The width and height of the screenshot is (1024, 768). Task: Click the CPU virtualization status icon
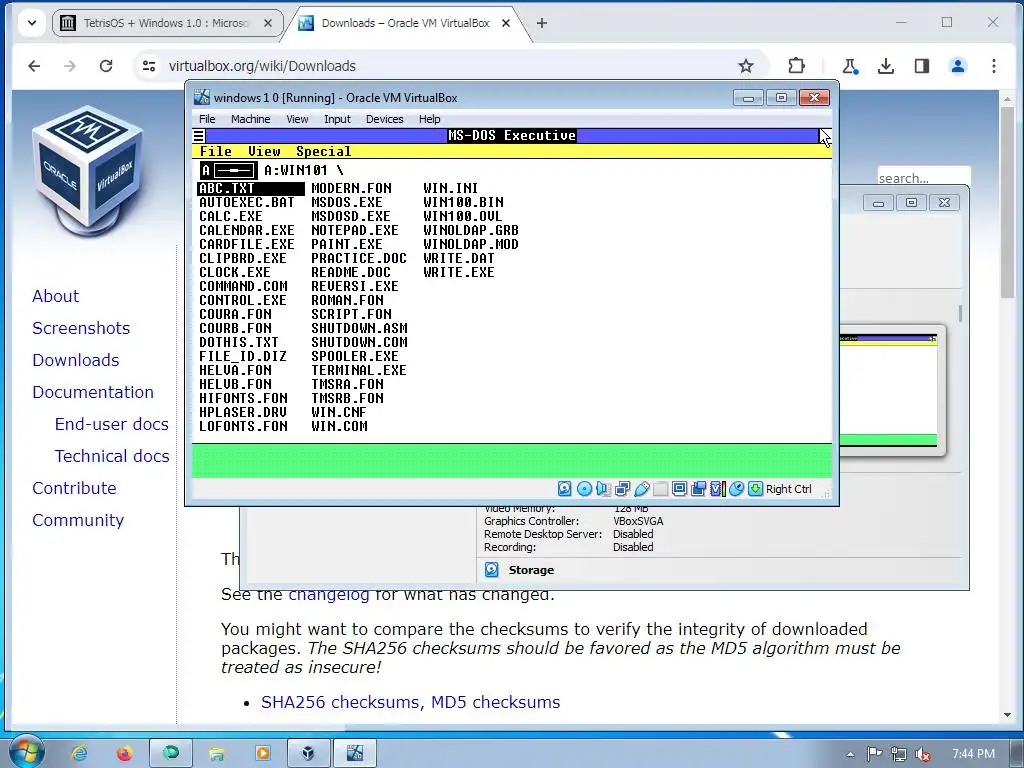(x=718, y=488)
